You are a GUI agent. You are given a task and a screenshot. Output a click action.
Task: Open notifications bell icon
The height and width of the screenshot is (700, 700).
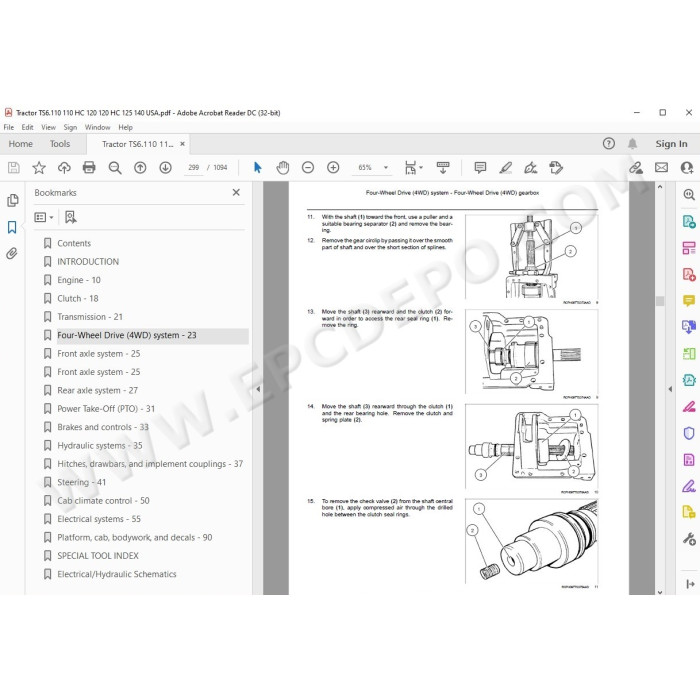point(632,144)
